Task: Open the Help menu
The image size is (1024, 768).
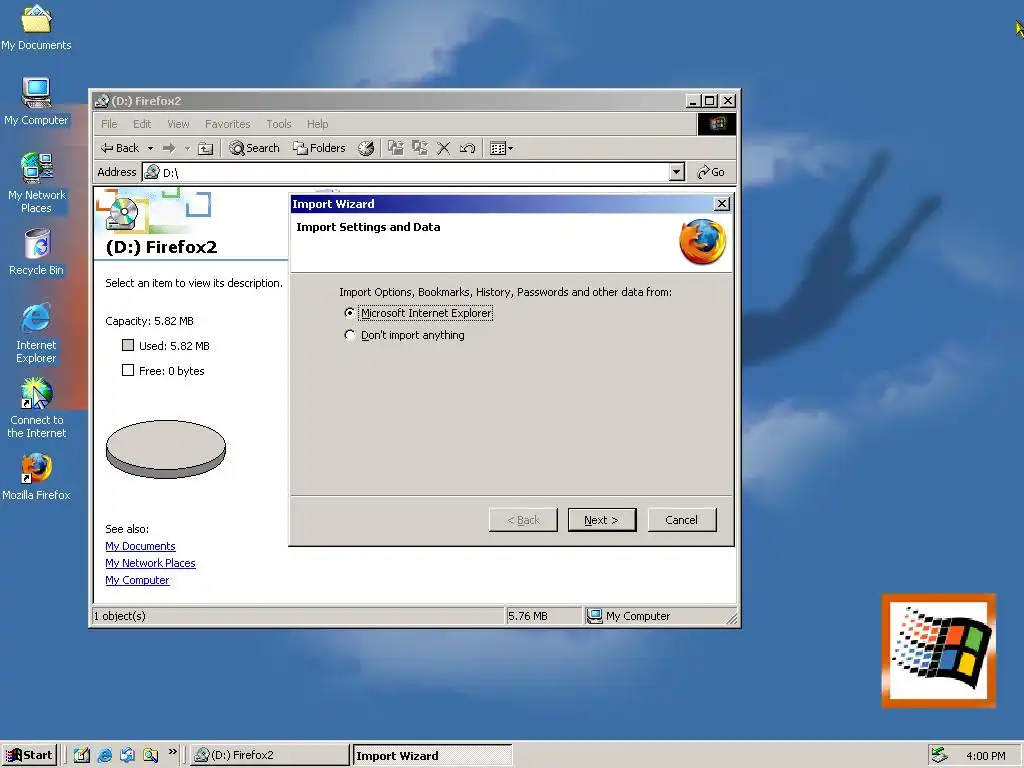Action: pyautogui.click(x=317, y=124)
